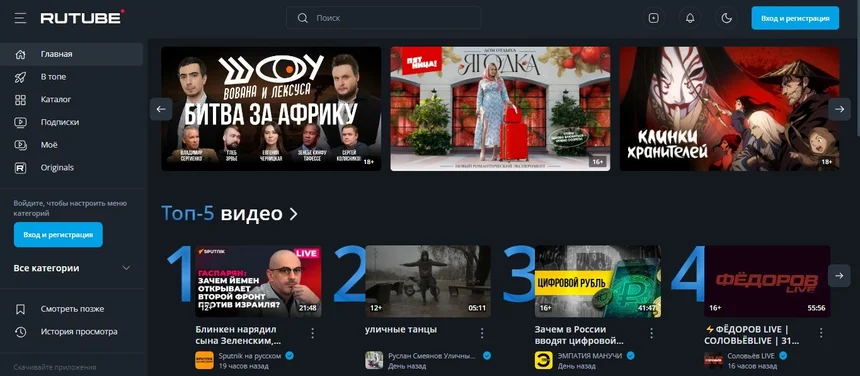Focus the Поиск search field
Viewport: 860px width, 376px height.
tap(383, 18)
